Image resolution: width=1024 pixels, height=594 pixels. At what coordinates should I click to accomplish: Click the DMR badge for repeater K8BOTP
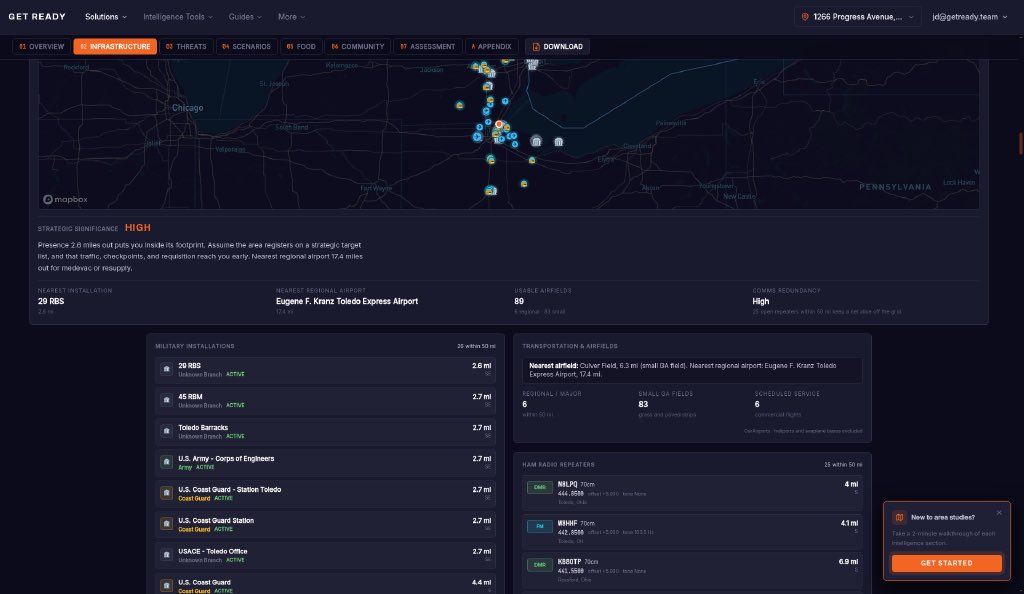(539, 565)
